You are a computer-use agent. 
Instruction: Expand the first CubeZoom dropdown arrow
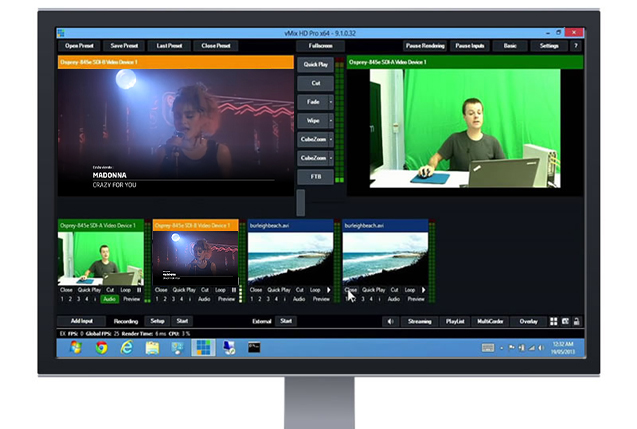click(331, 139)
